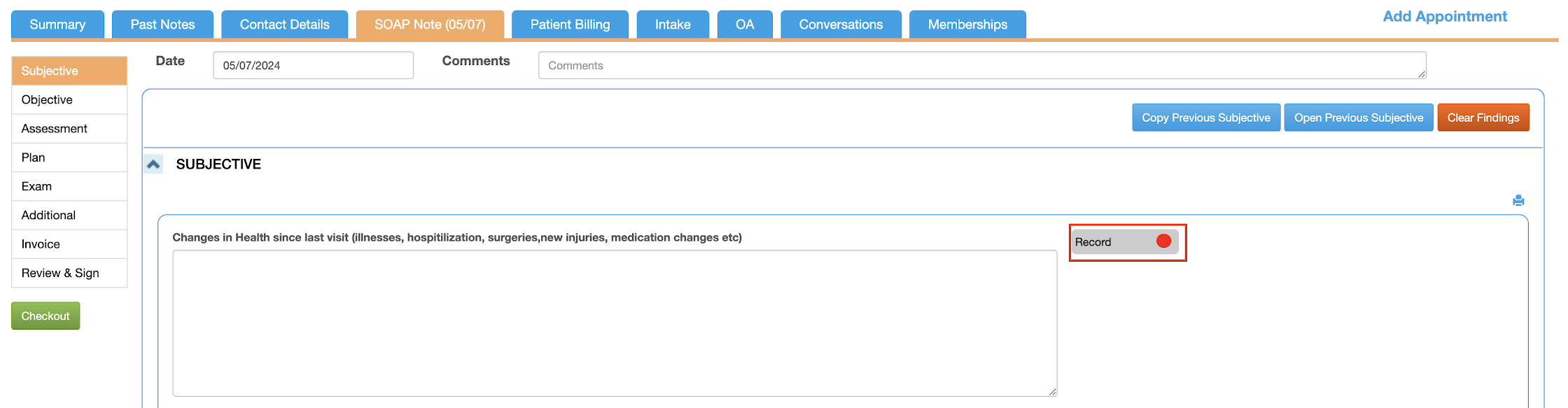Open the Patient Billing tab
The width and height of the screenshot is (1568, 408).
coord(570,24)
